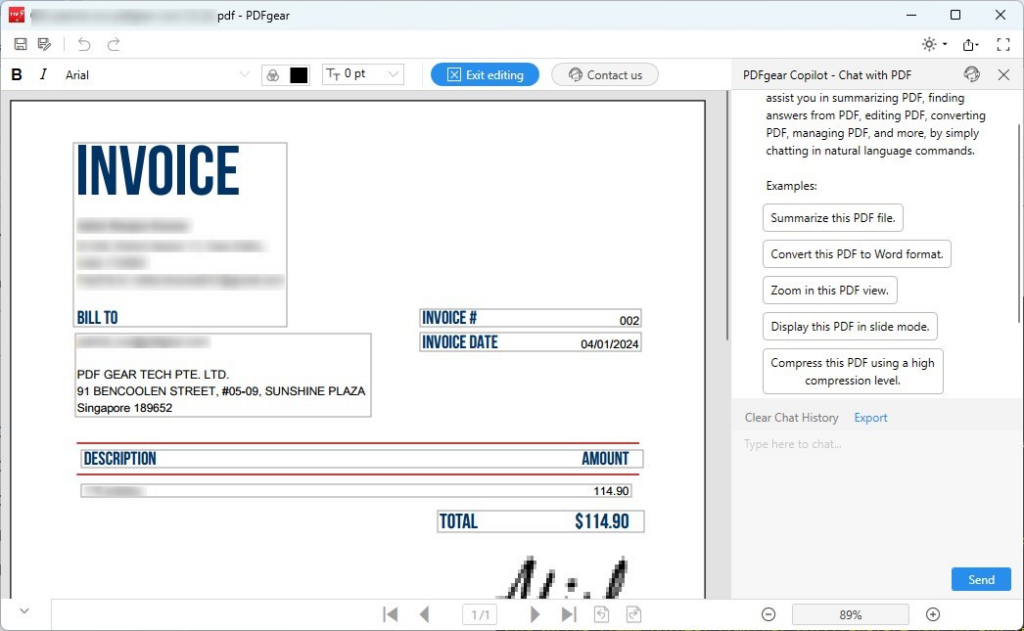Rotate page clockwise
Viewport: 1024px width, 631px height.
633,614
